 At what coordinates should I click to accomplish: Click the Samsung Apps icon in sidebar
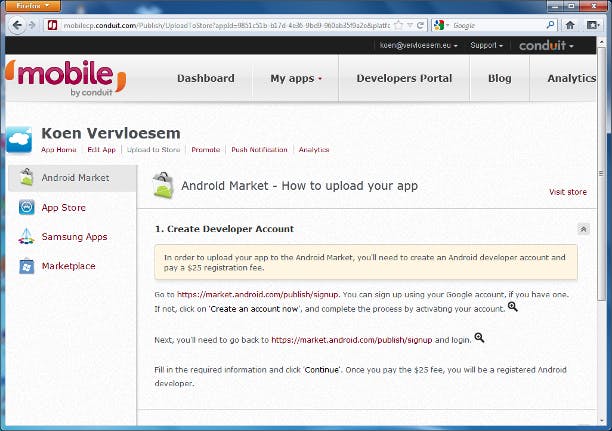(x=27, y=237)
